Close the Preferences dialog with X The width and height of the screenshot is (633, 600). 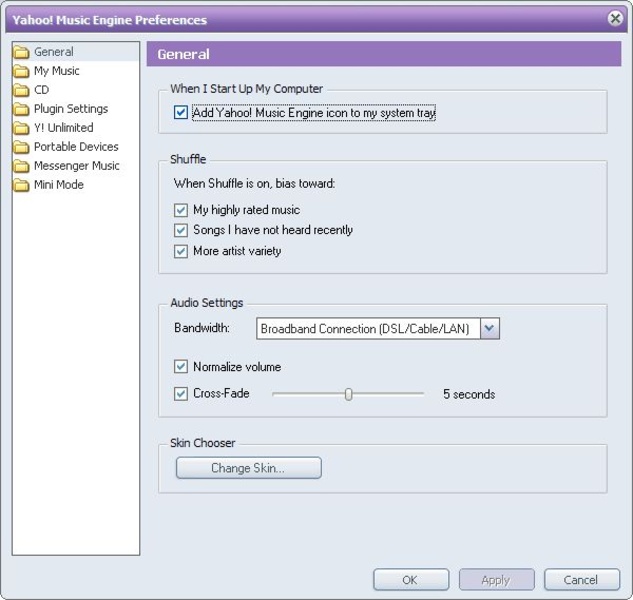pos(615,18)
